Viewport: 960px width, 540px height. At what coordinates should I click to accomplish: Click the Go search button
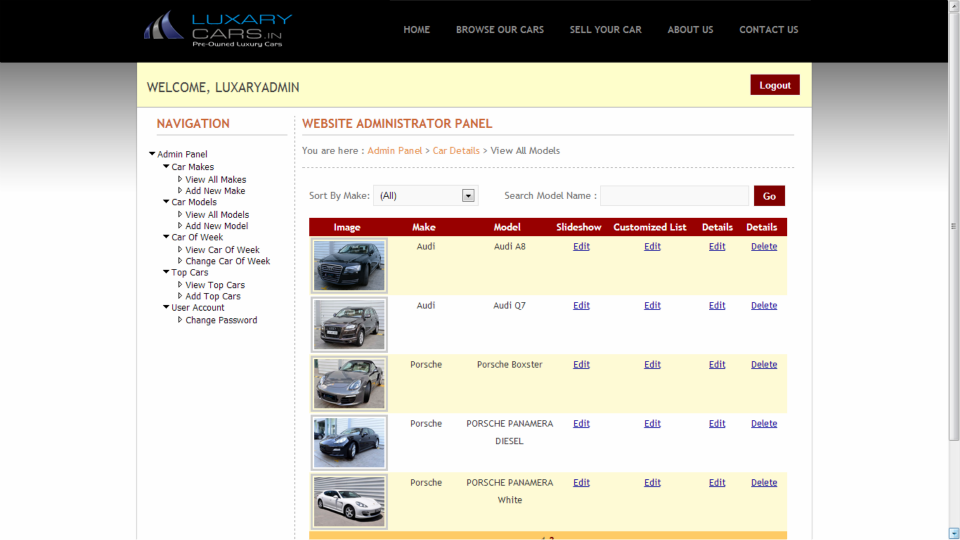(x=769, y=196)
